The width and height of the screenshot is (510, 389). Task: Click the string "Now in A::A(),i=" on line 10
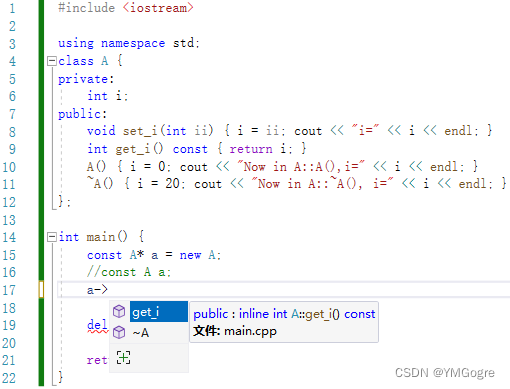[x=301, y=166]
